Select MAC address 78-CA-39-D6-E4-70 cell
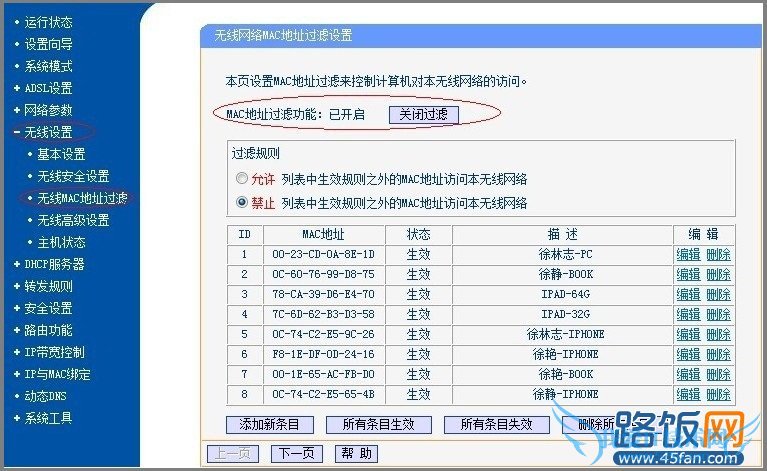The width and height of the screenshot is (767, 471). [x=324, y=294]
